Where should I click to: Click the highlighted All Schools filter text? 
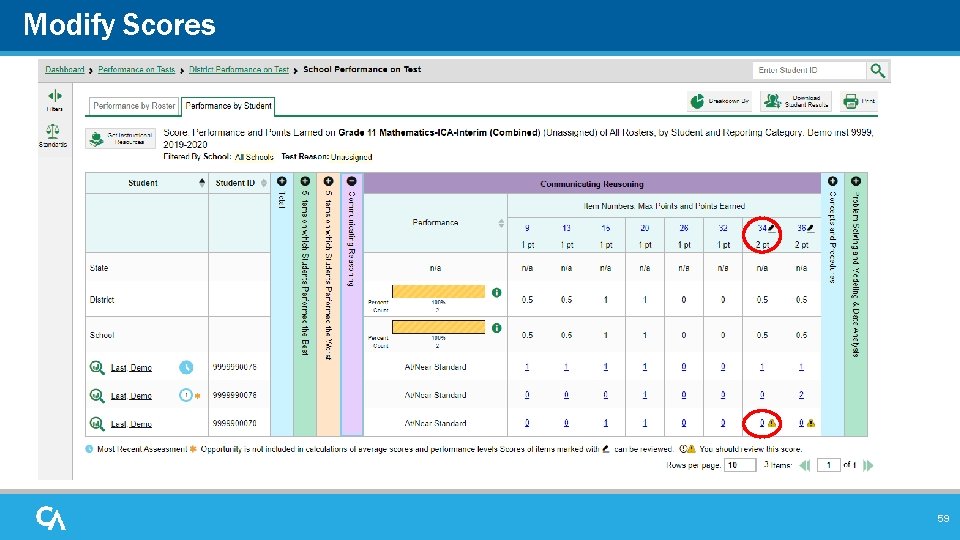(254, 157)
